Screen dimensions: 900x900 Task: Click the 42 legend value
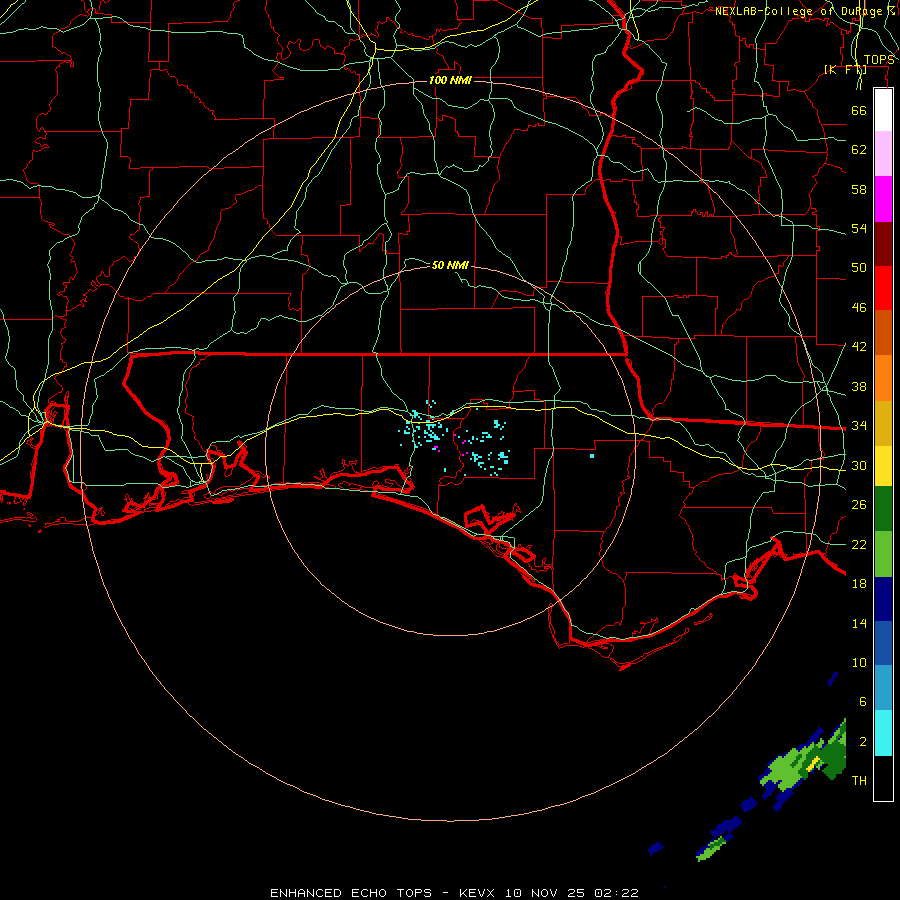pos(859,347)
